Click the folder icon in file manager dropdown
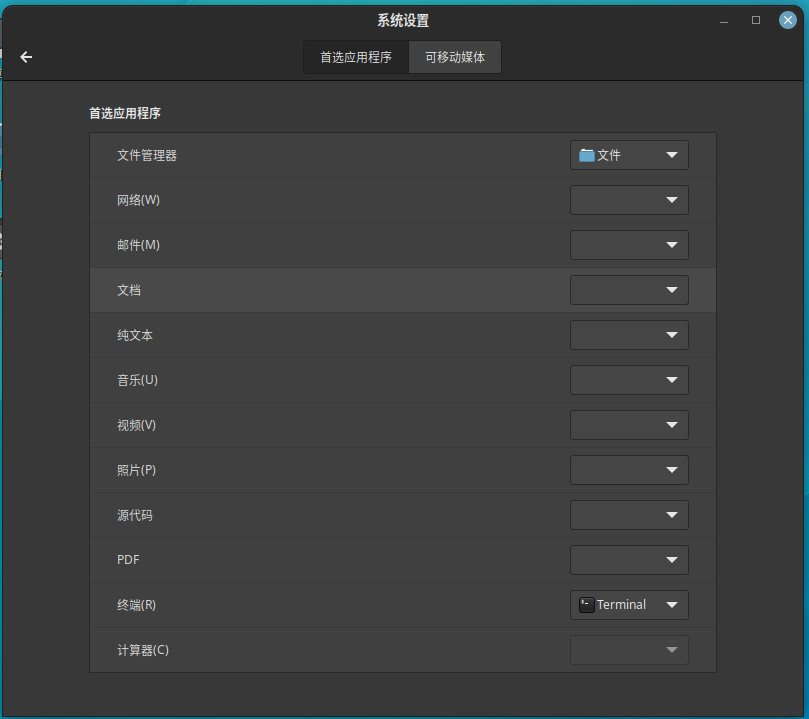809x719 pixels. pyautogui.click(x=587, y=155)
